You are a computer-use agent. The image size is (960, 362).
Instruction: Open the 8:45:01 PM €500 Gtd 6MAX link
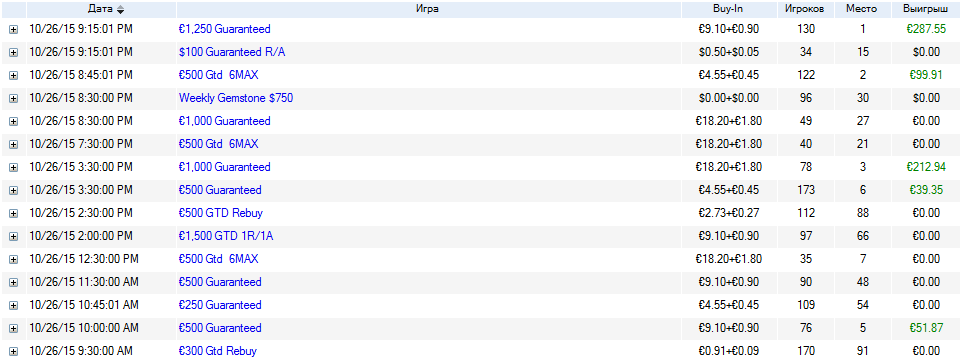219,75
